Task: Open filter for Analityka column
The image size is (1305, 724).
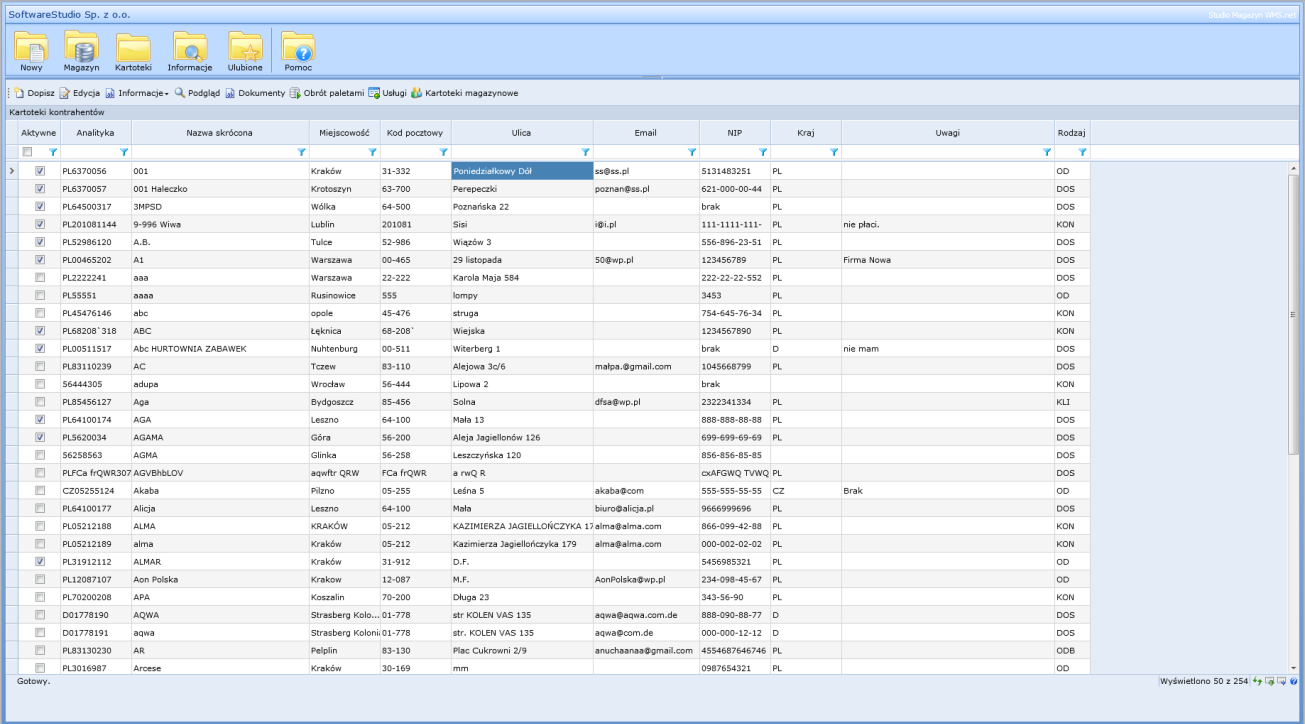Action: (124, 152)
